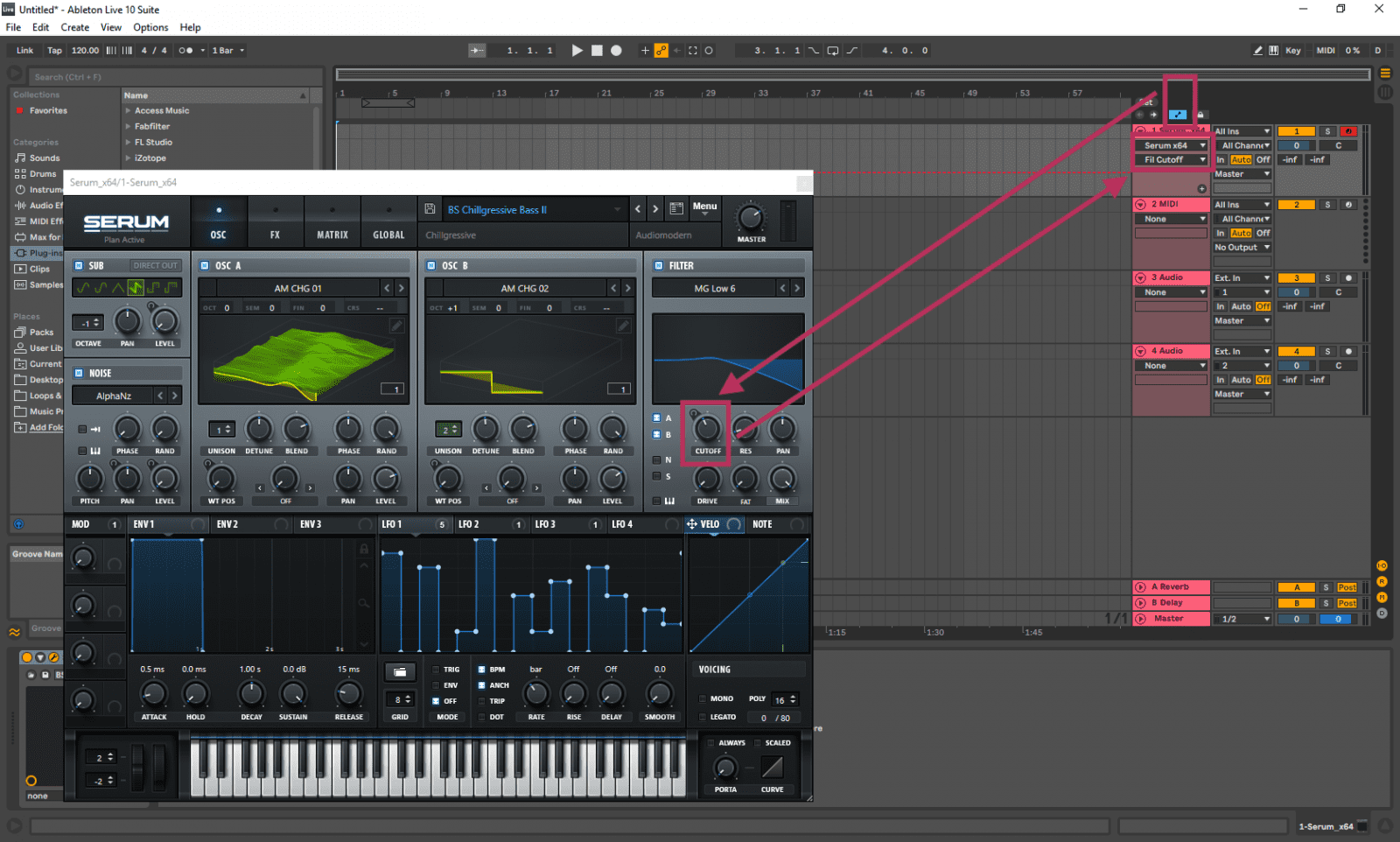
Task: Enable the SUB oscillator checkbox
Action: tap(79, 265)
